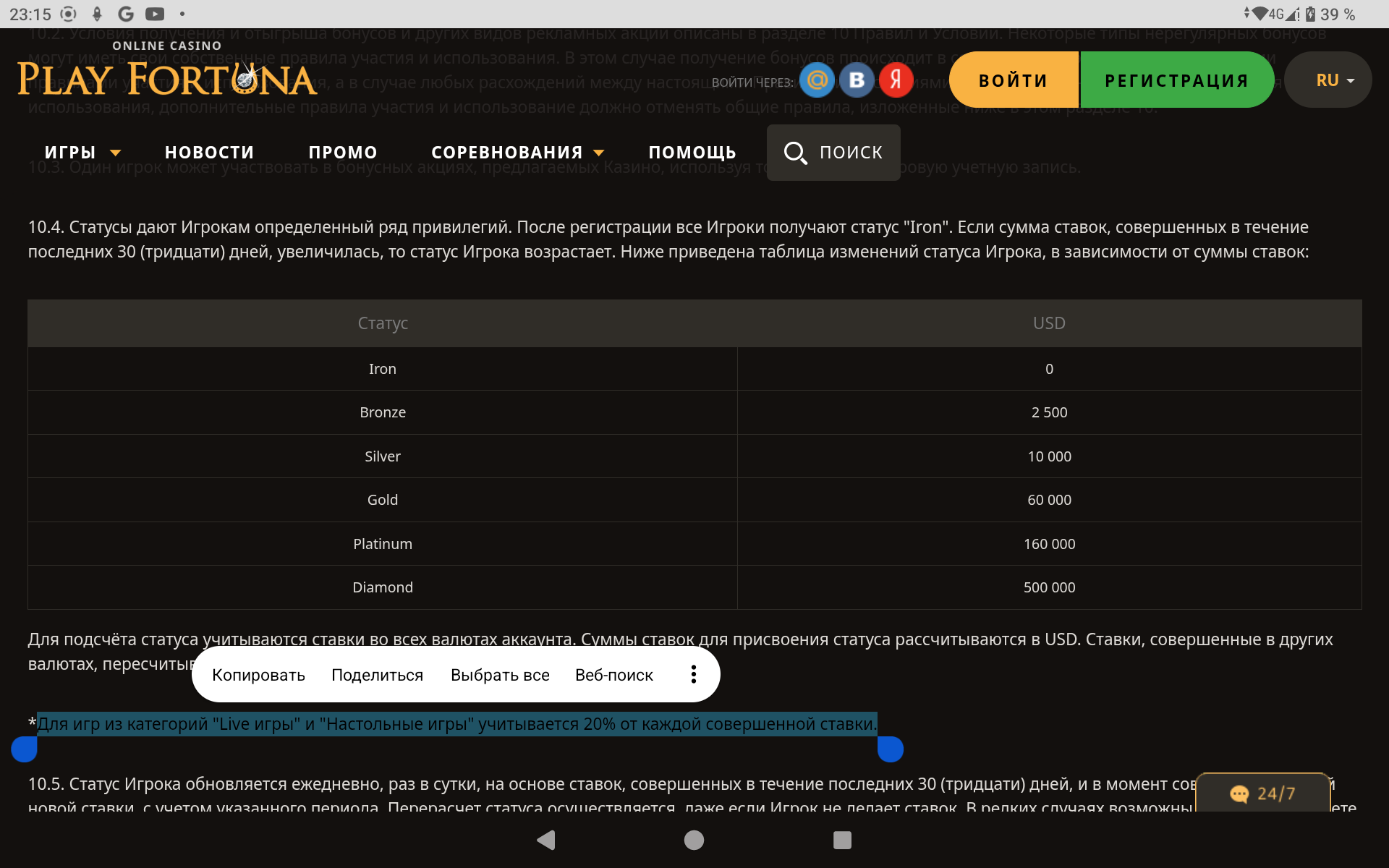The width and height of the screenshot is (1389, 868).
Task: Choose Копировать in the selection popup
Action: [258, 675]
